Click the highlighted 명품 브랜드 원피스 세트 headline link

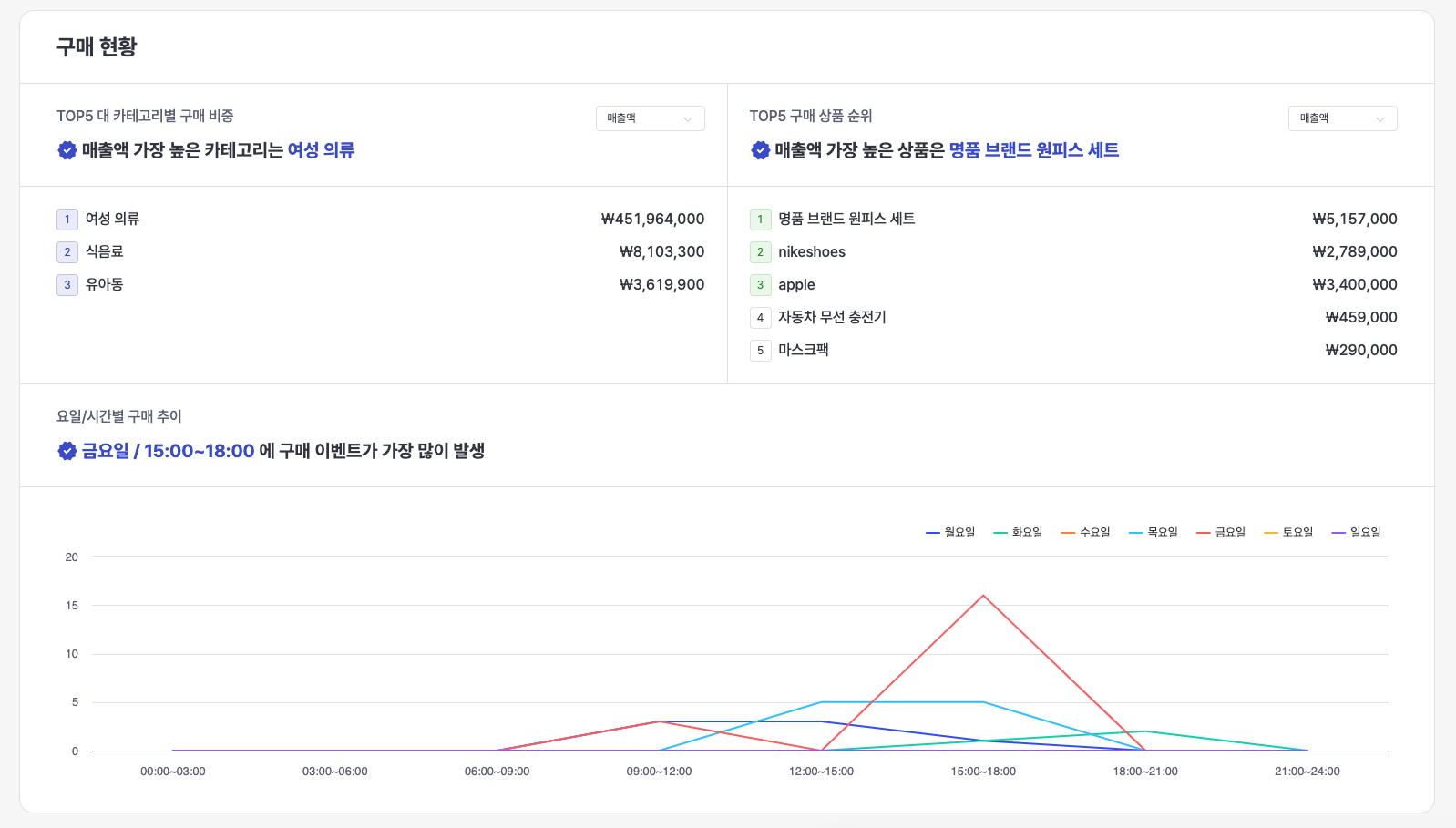pyautogui.click(x=1033, y=150)
